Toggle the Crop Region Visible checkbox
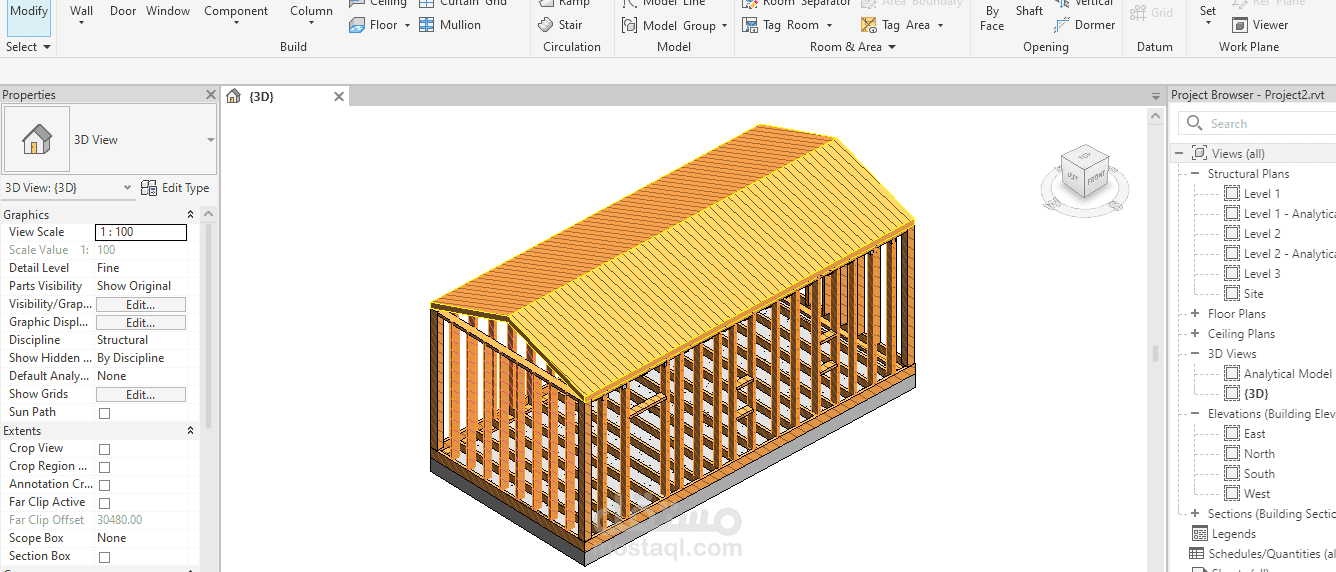Screen dimensions: 1336x572 click(104, 467)
